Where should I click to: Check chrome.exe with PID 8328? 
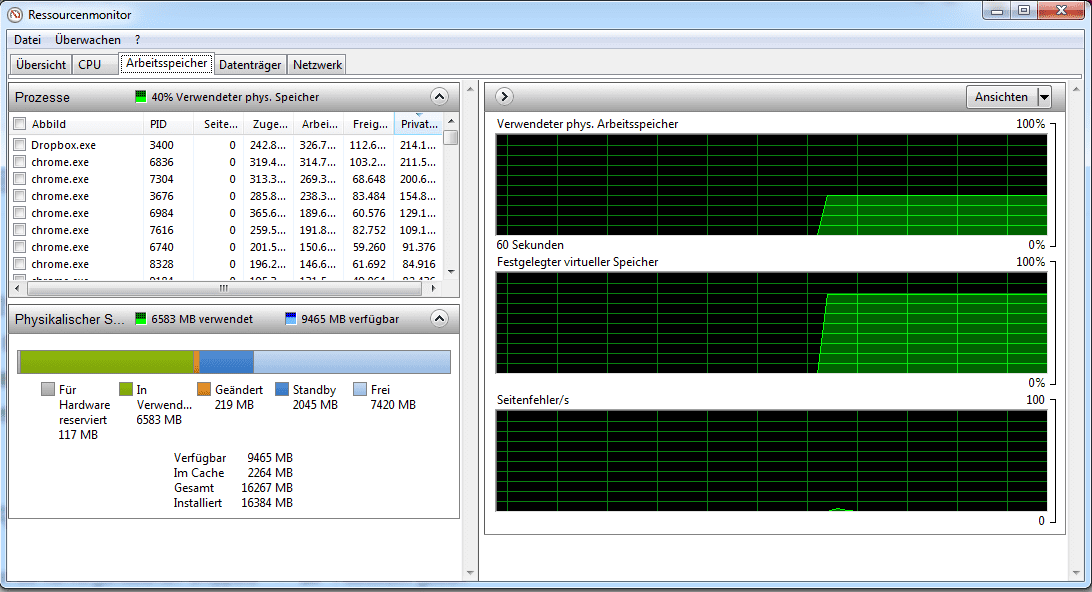(x=20, y=264)
